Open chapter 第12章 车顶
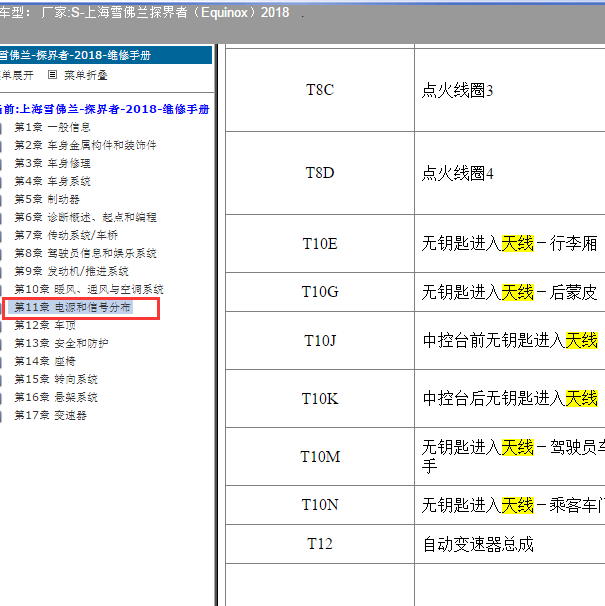This screenshot has width=605, height=606. 45,325
